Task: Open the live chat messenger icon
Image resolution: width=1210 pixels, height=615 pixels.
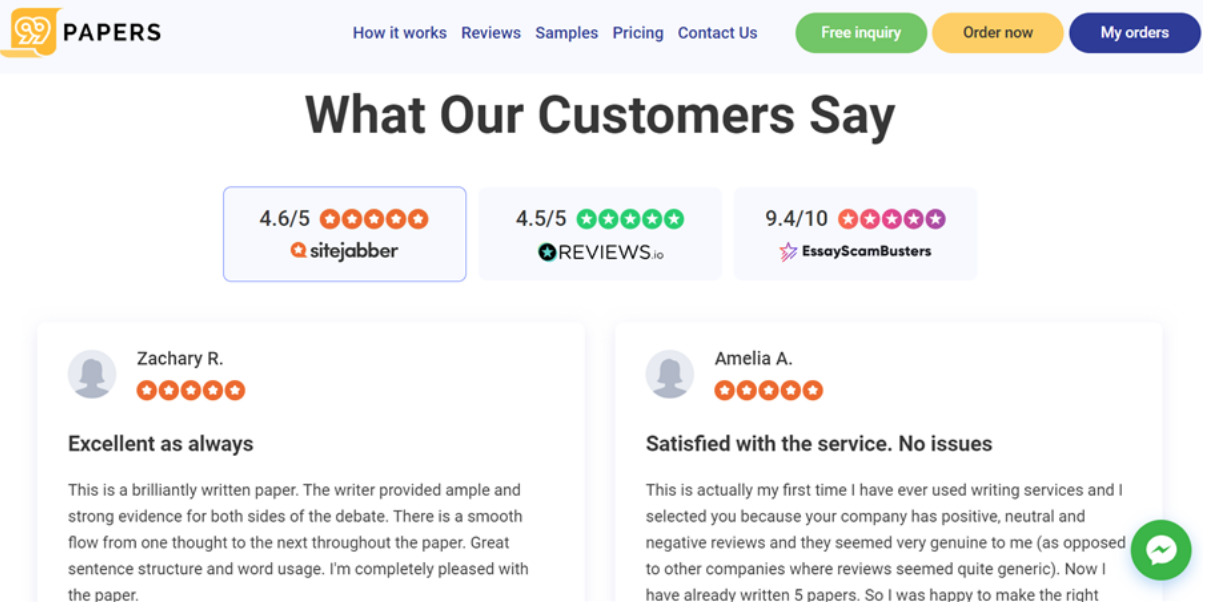Action: [x=1160, y=550]
